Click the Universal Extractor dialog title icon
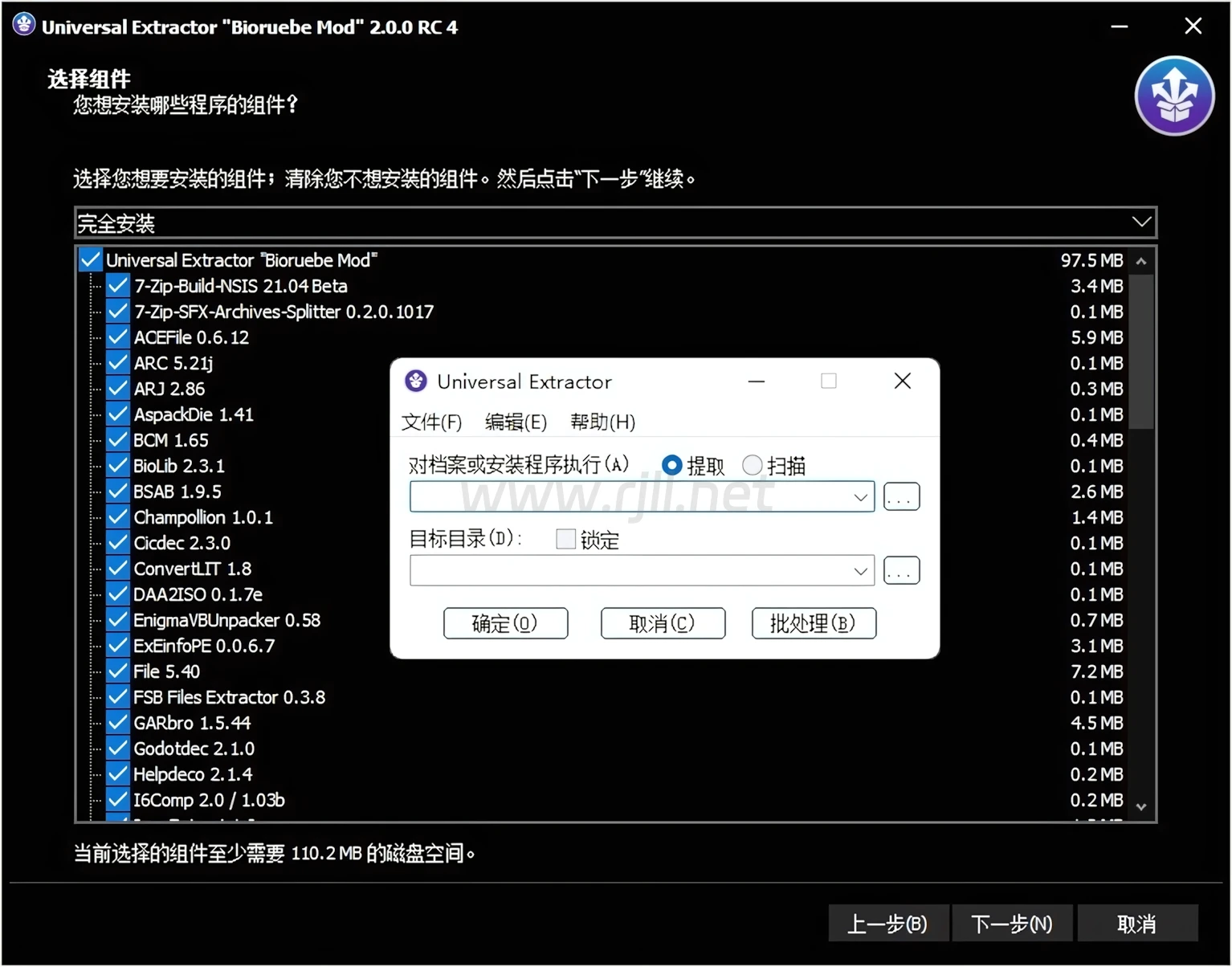Screen dimensions: 1232x967 point(416,381)
